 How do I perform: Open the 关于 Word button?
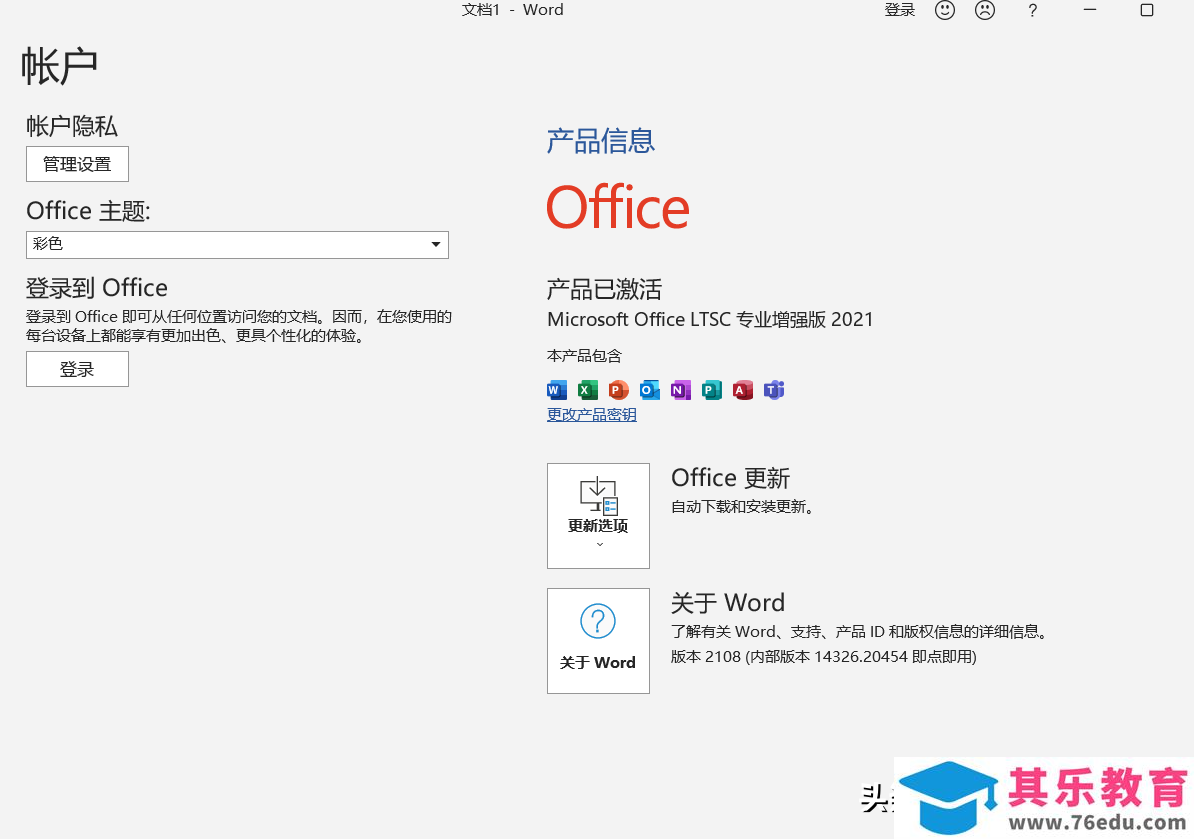click(x=599, y=640)
